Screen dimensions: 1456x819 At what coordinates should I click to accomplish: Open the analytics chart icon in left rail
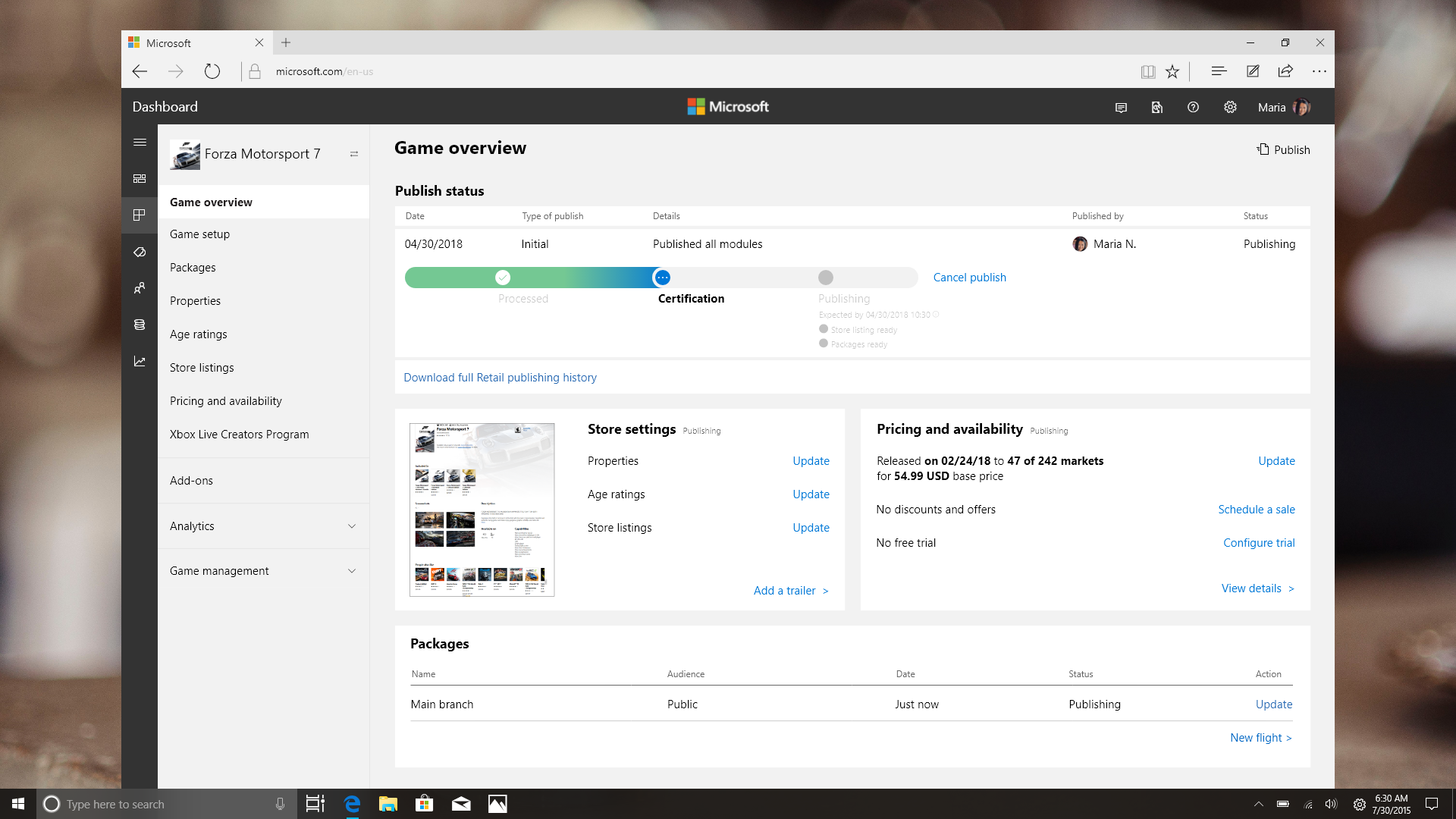click(x=140, y=362)
